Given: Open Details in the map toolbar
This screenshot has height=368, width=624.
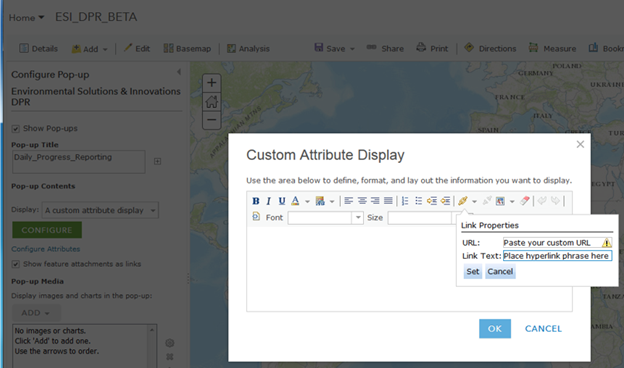Looking at the screenshot, I should tap(39, 49).
